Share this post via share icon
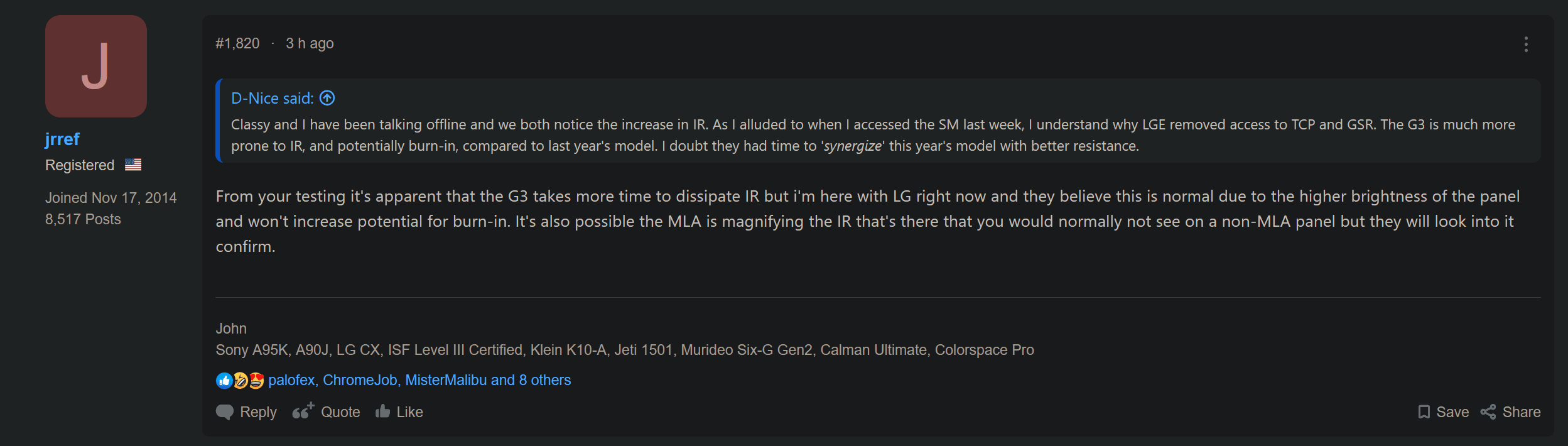Viewport: 1568px width, 446px height. point(1488,412)
